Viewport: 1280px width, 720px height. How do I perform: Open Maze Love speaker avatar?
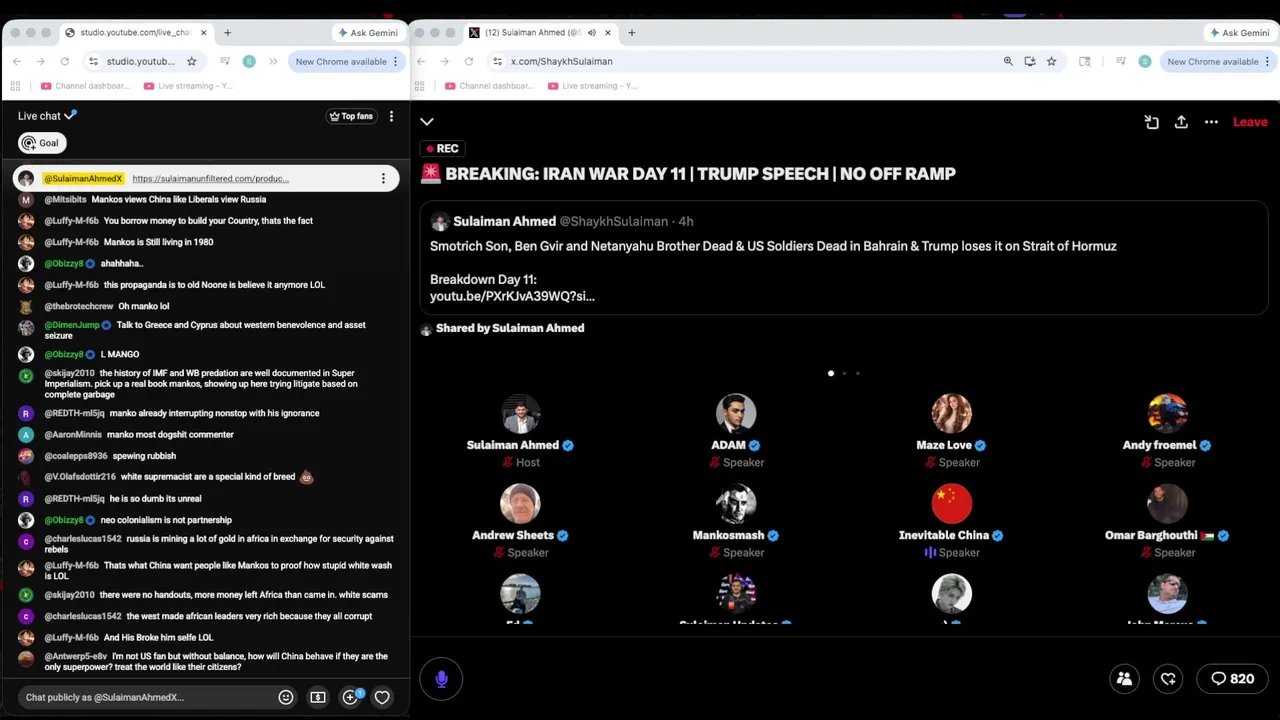(x=951, y=414)
